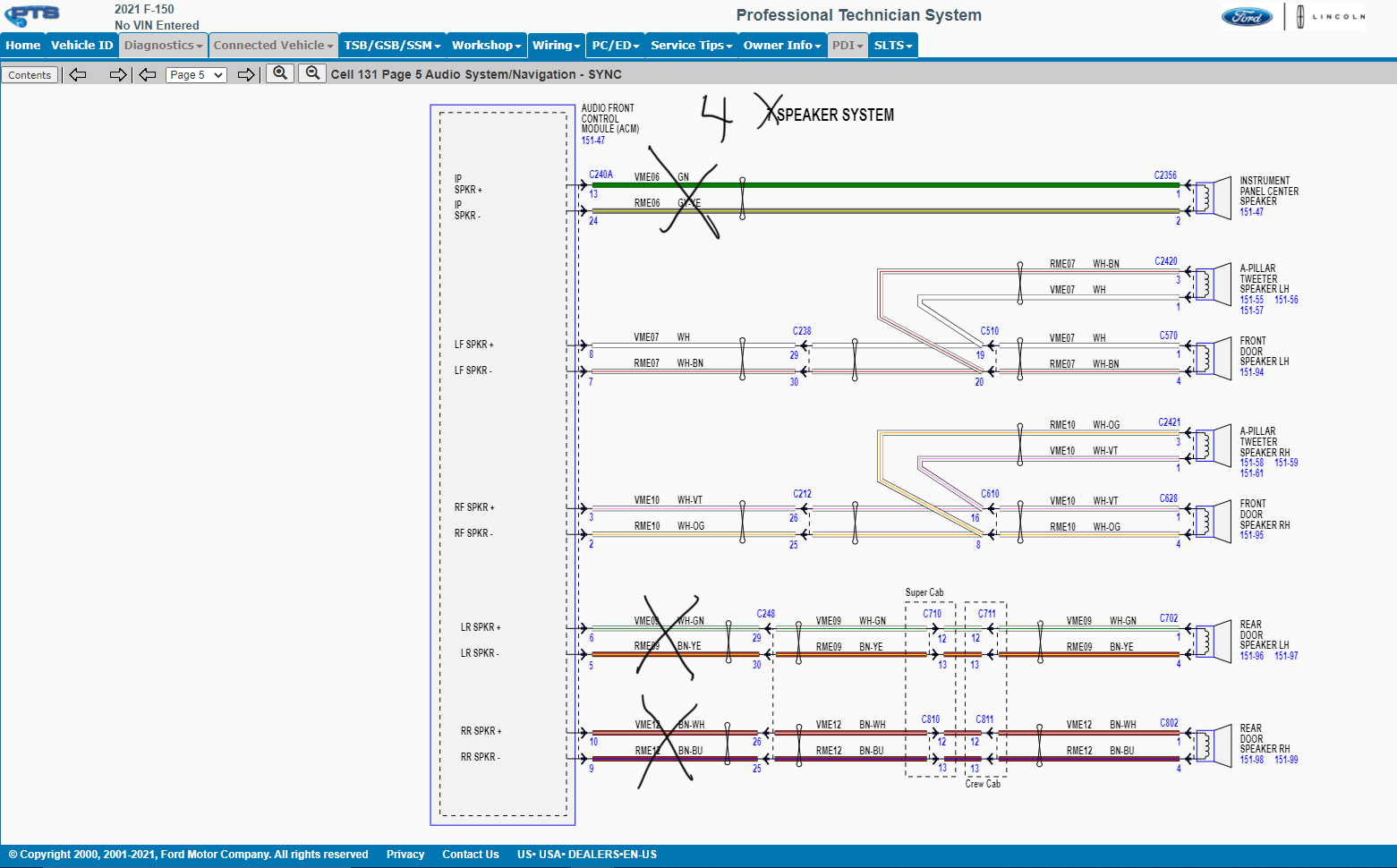This screenshot has width=1397, height=868.
Task: Click the back arrow next to Contents
Action: (x=78, y=74)
